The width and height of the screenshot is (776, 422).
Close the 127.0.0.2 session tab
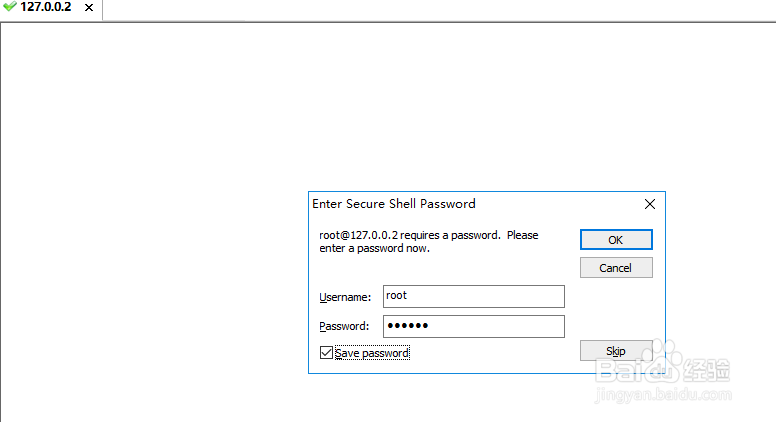pyautogui.click(x=89, y=8)
